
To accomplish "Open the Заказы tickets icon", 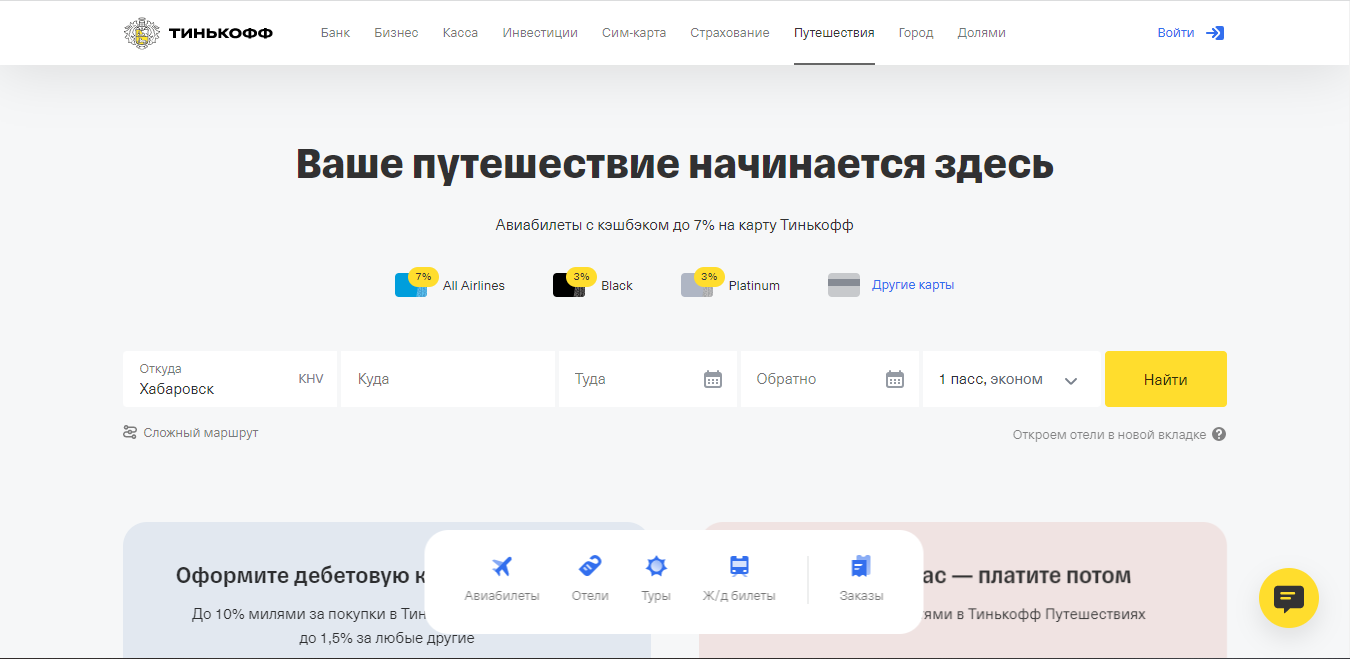I will pos(861,566).
